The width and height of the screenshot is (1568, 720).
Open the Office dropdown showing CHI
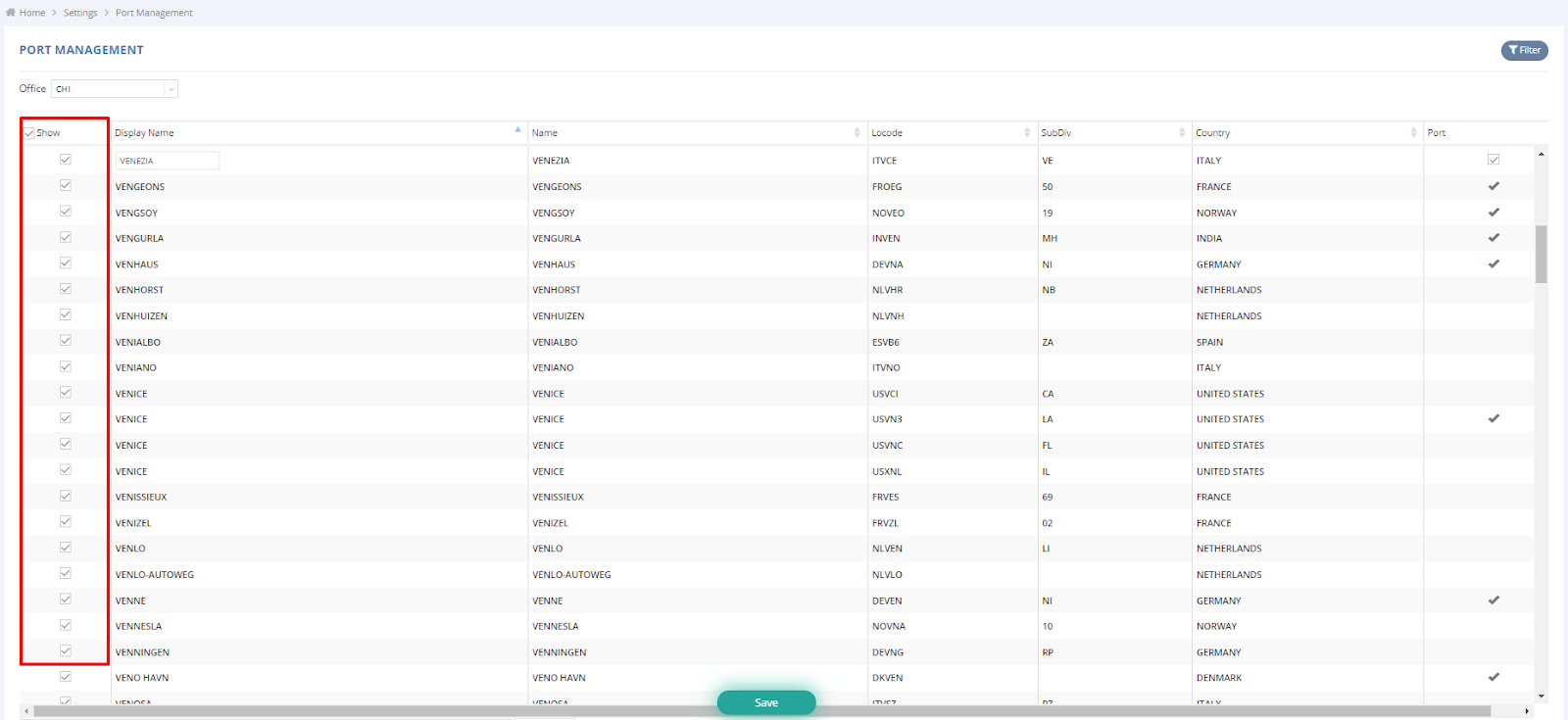coord(115,89)
